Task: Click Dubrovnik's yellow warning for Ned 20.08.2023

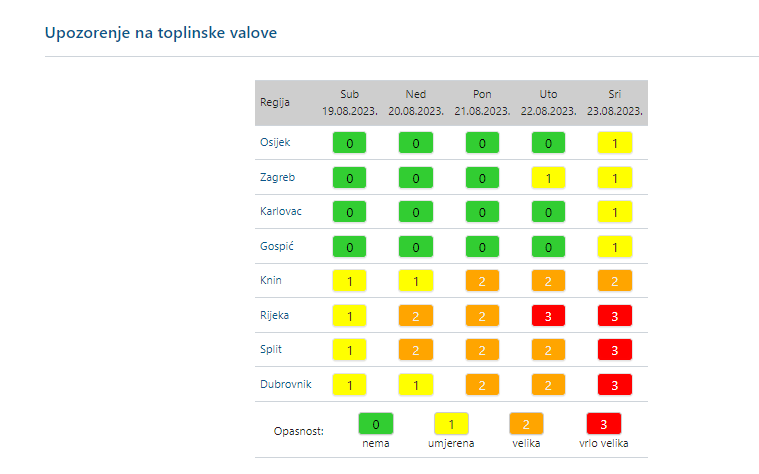Action: [x=416, y=385]
